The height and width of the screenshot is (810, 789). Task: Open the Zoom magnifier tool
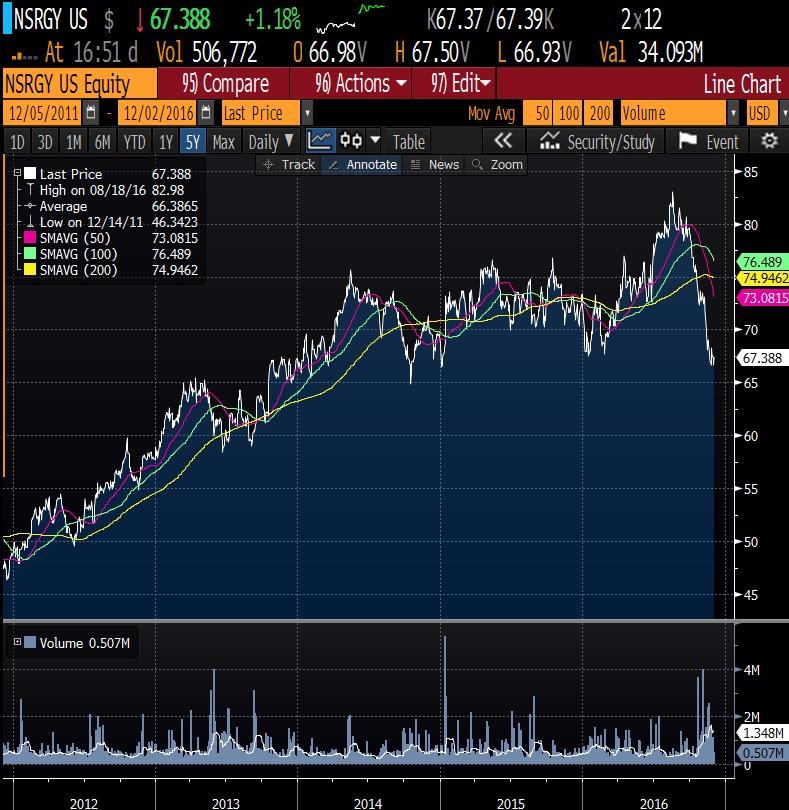pyautogui.click(x=497, y=164)
